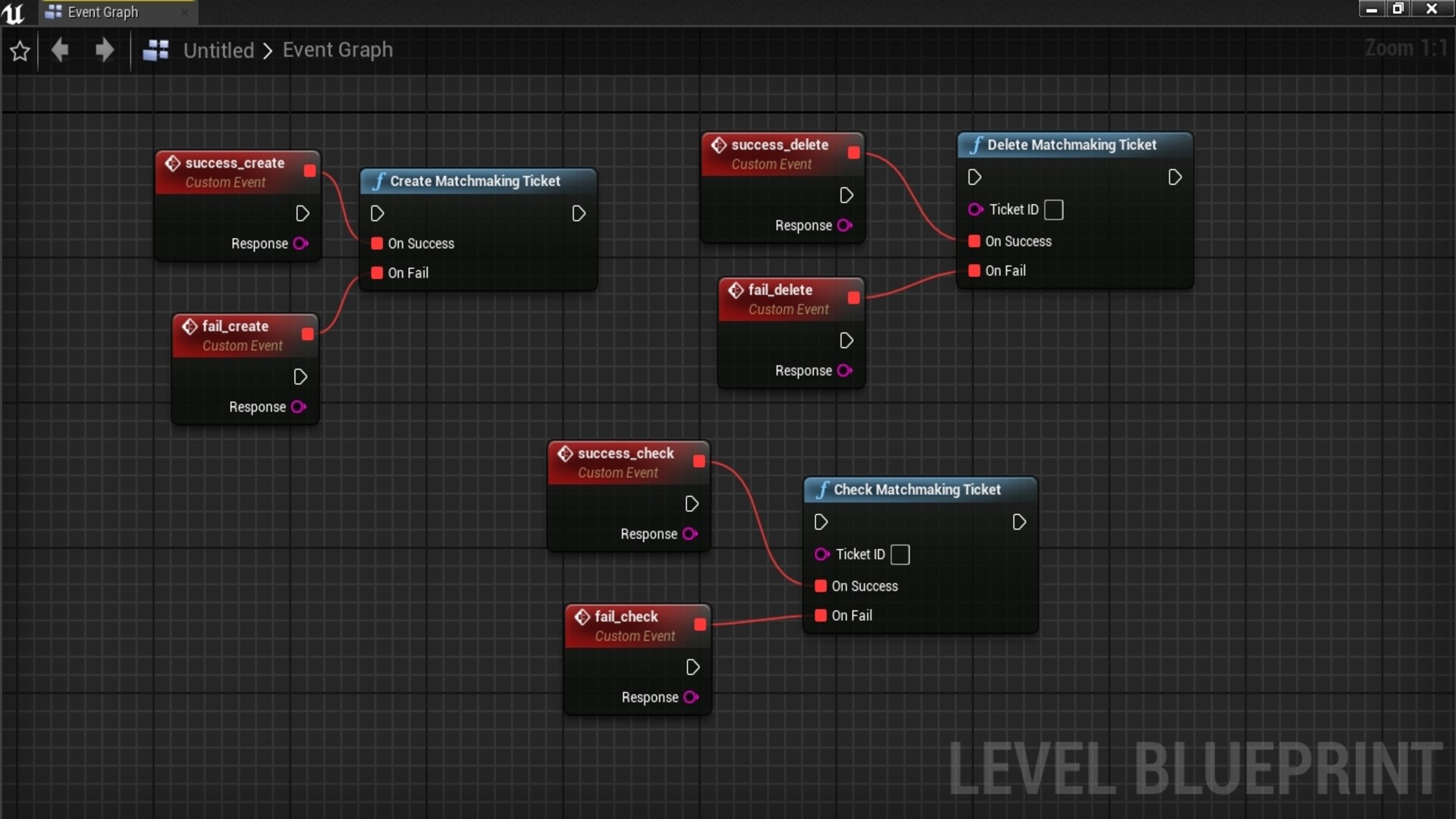Click the On Fail pin on Check Matchmaking Ticket
The image size is (1456, 819).
[820, 616]
